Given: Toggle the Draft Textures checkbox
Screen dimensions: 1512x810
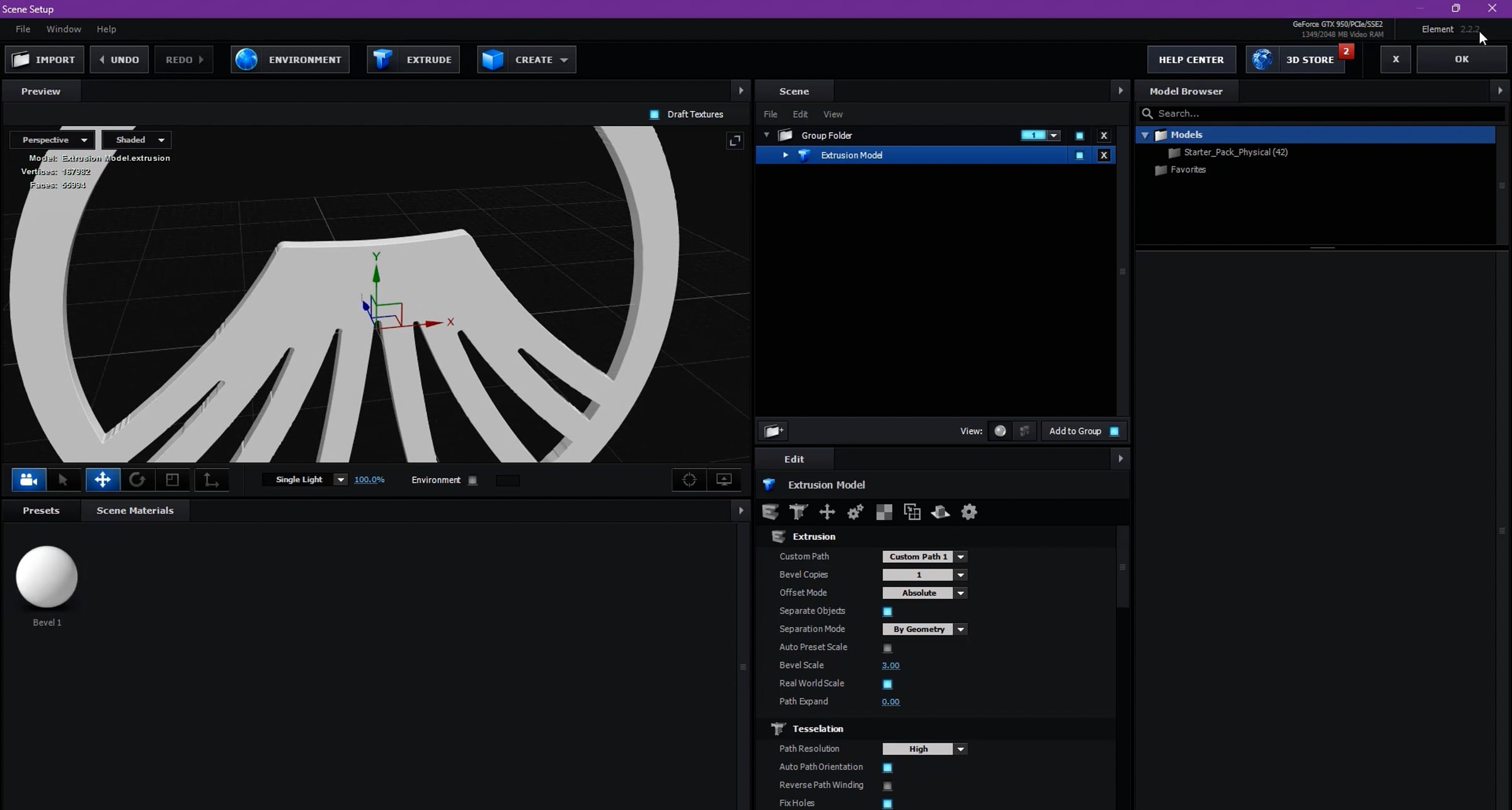Looking at the screenshot, I should click(654, 115).
